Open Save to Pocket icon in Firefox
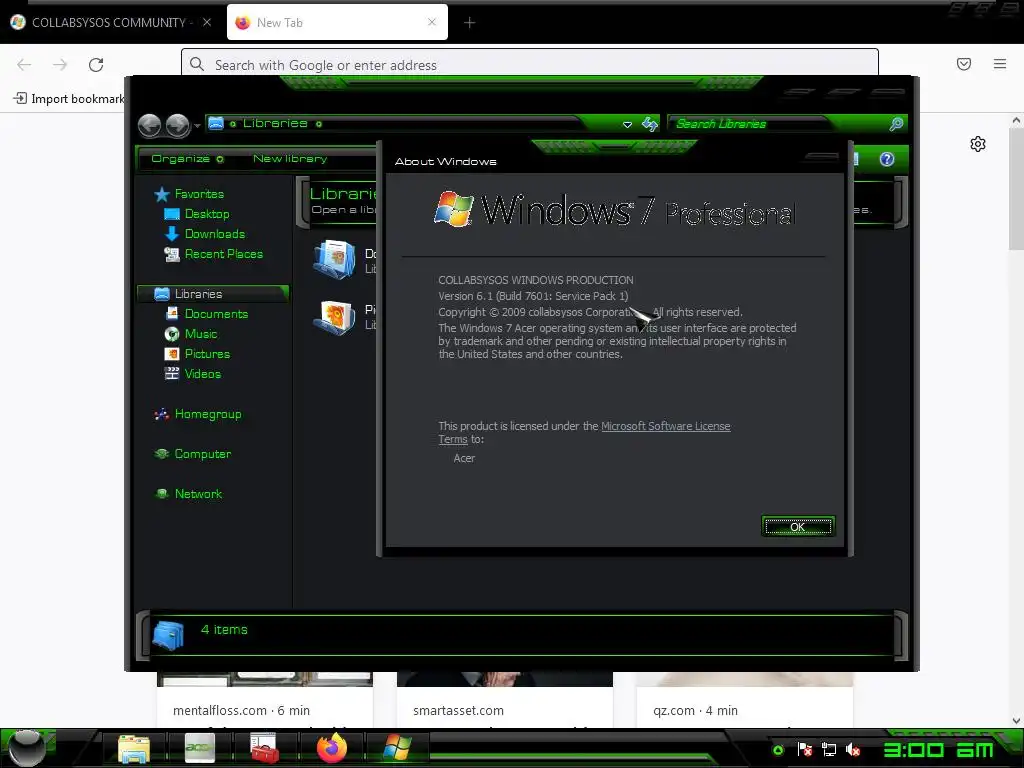The width and height of the screenshot is (1024, 768). coord(964,64)
